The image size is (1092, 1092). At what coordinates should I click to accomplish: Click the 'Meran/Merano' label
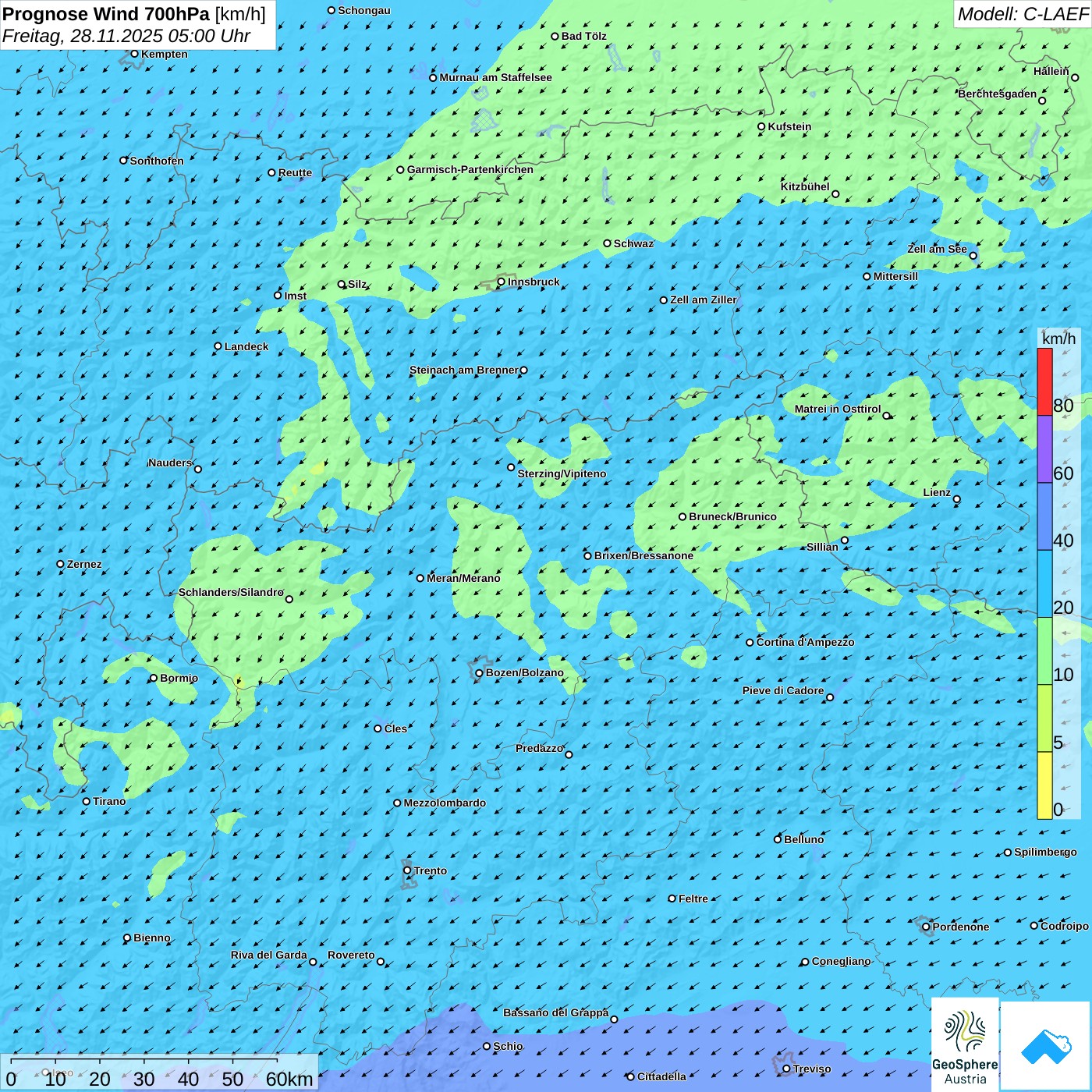(x=463, y=578)
